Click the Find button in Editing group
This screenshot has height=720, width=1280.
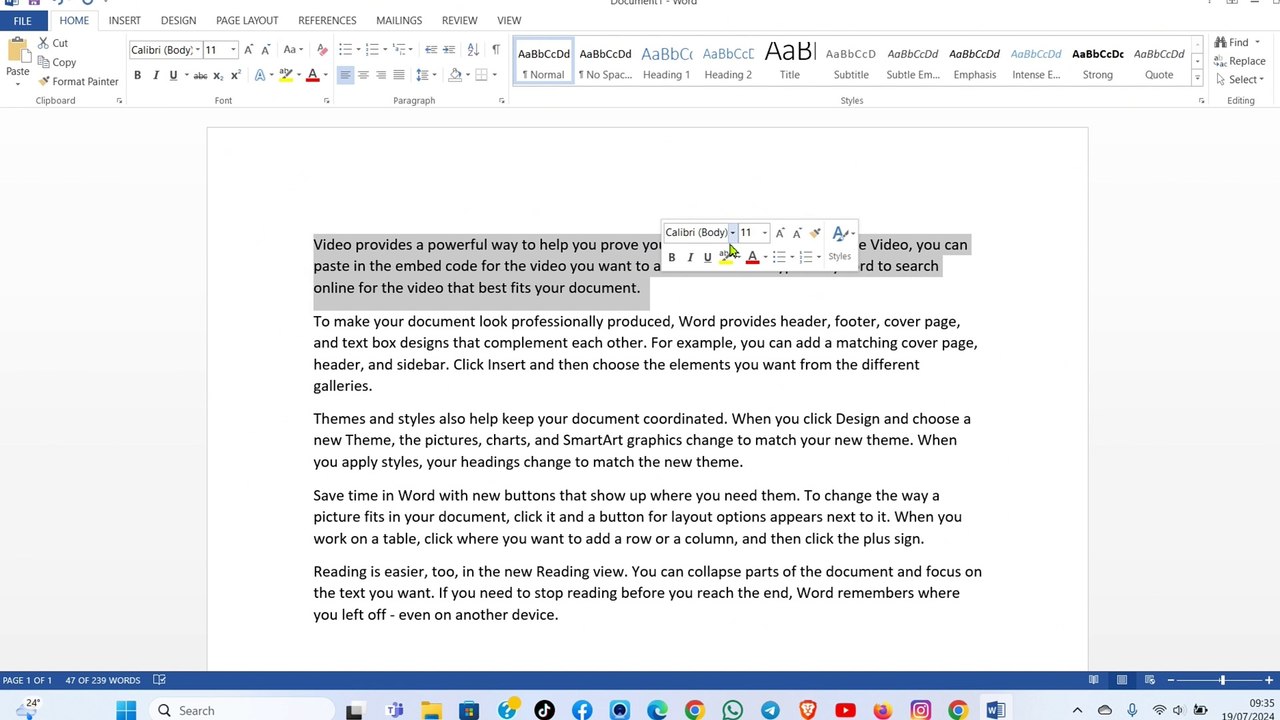1233,43
